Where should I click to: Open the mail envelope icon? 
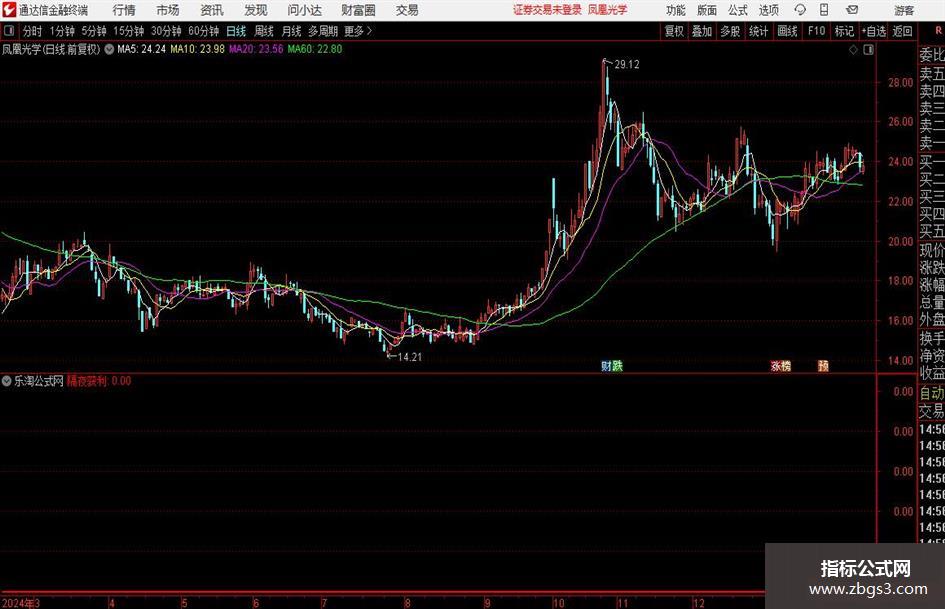[x=852, y=10]
